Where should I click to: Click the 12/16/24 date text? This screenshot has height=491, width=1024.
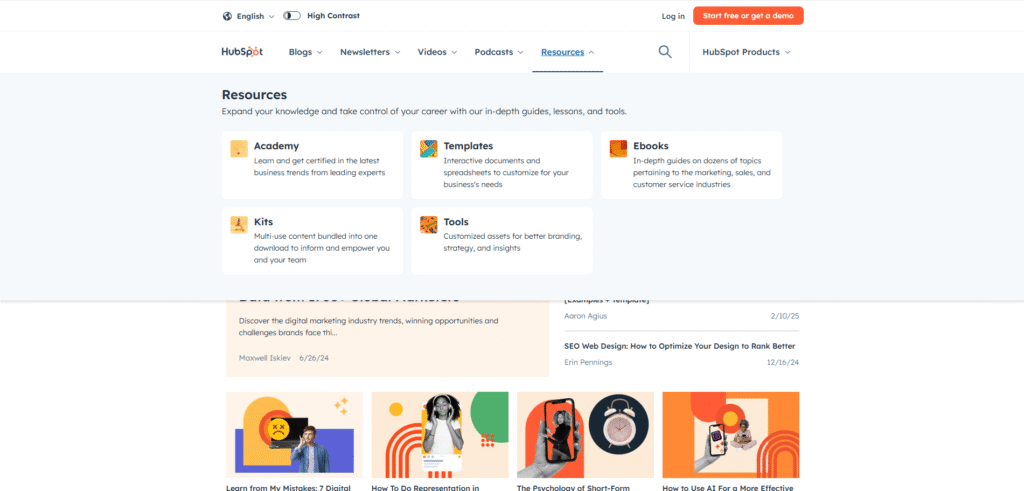pyautogui.click(x=783, y=362)
